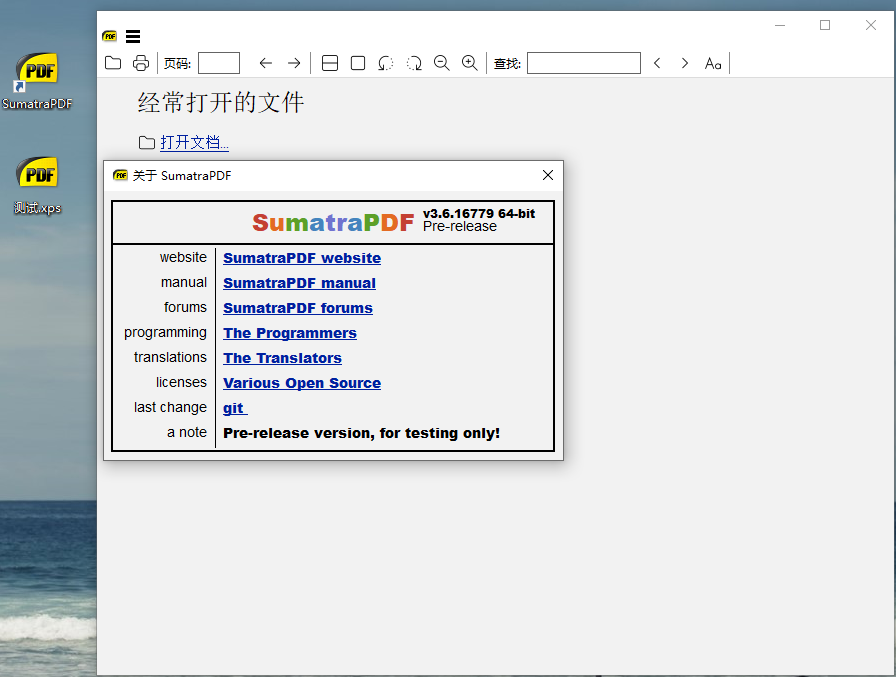The image size is (896, 677).
Task: Zoom in with the plus magnifier
Action: (470, 63)
